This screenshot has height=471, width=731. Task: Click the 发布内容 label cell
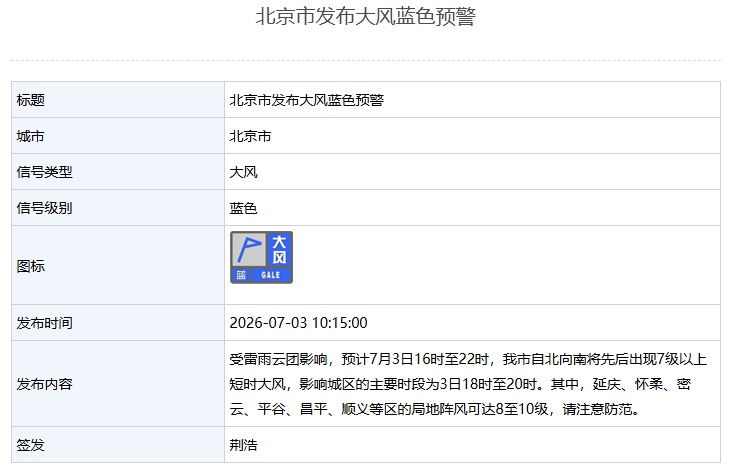tap(118, 384)
